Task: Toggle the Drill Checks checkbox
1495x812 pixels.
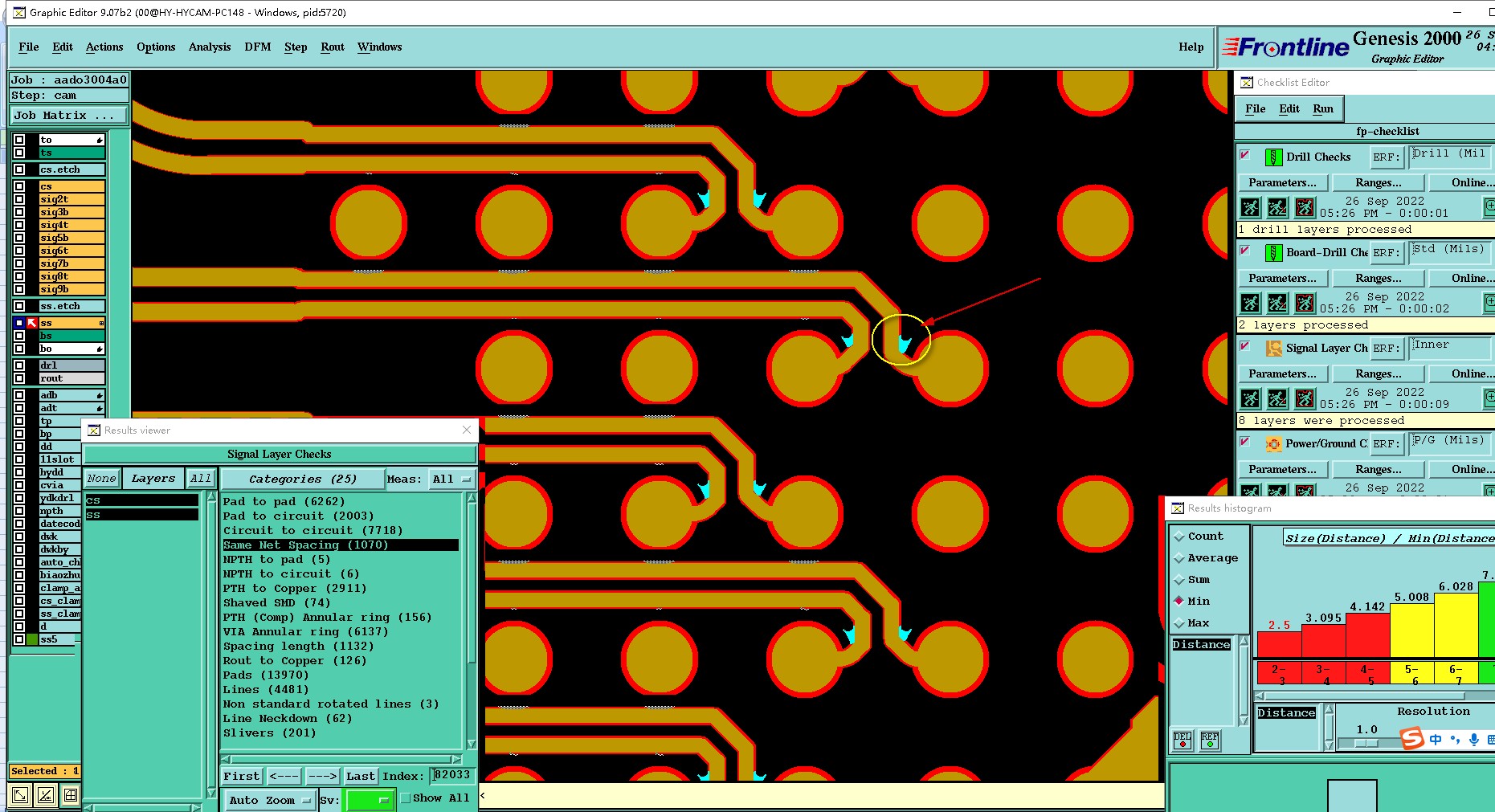Action: (x=1245, y=155)
